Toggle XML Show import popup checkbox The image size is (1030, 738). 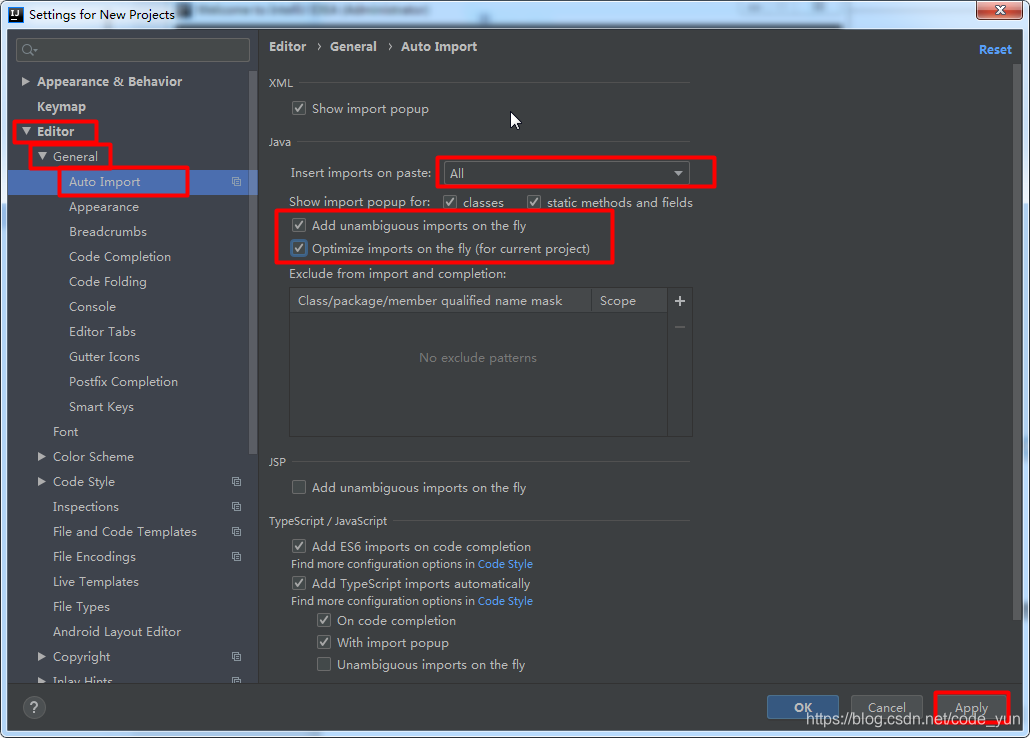[x=299, y=108]
